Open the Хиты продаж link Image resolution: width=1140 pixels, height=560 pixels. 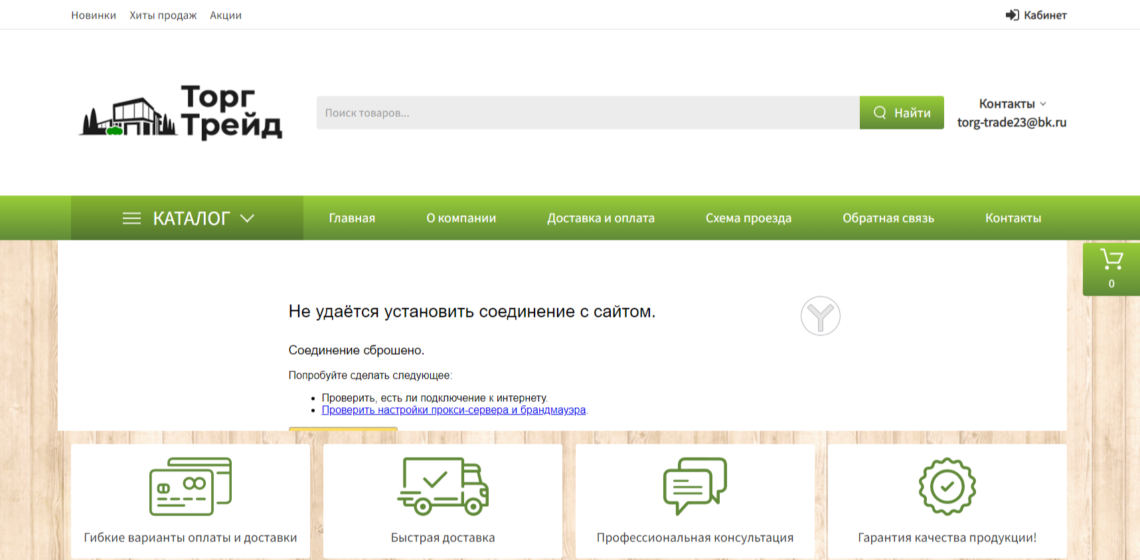[x=163, y=15]
